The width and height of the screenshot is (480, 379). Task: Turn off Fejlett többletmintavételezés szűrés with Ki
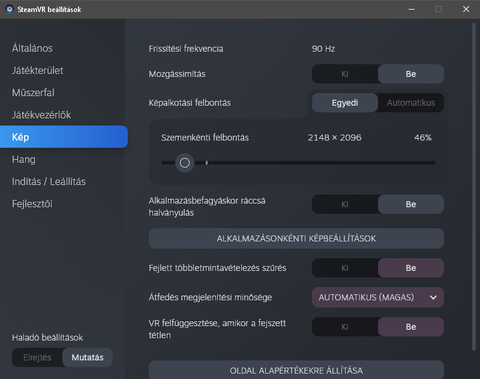pos(345,268)
